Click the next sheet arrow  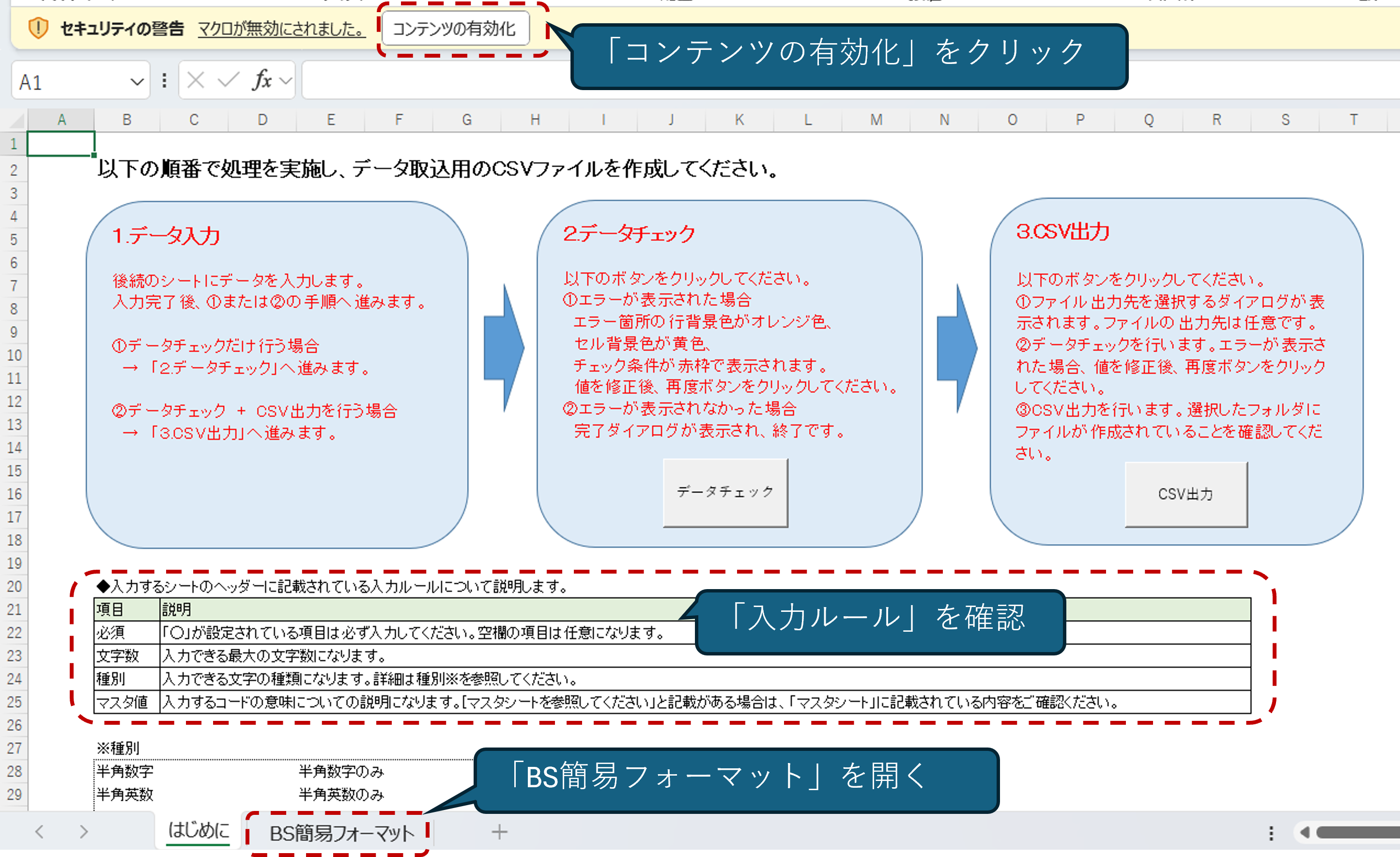(x=83, y=832)
